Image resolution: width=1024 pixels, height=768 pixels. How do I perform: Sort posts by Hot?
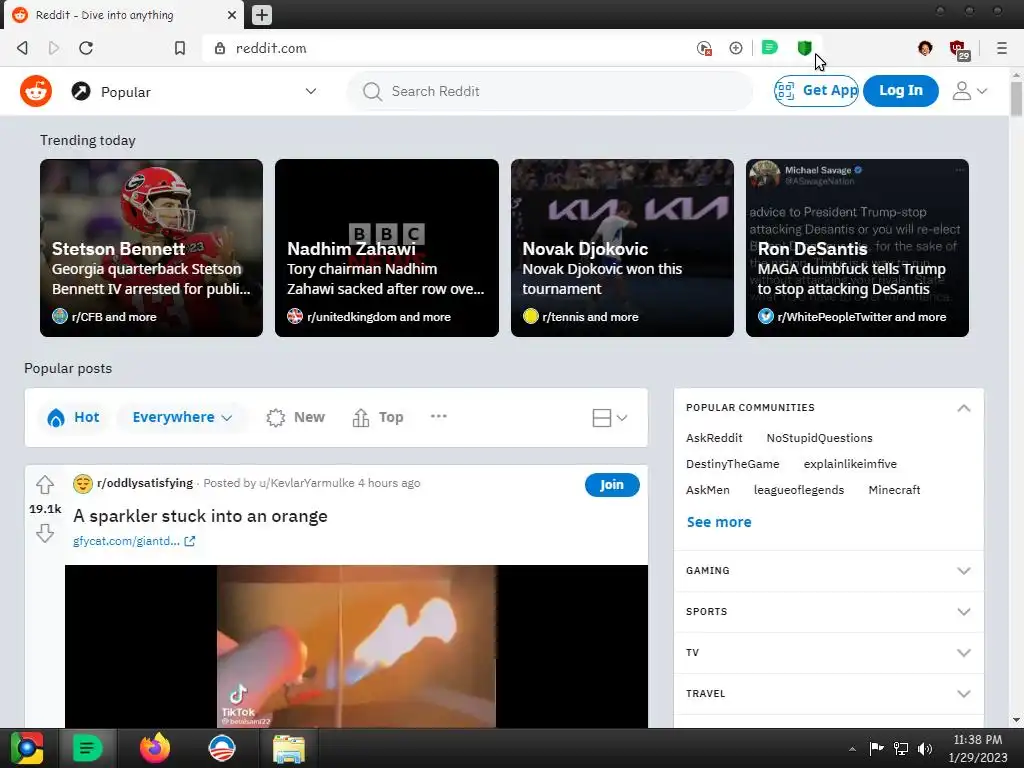pyautogui.click(x=73, y=417)
